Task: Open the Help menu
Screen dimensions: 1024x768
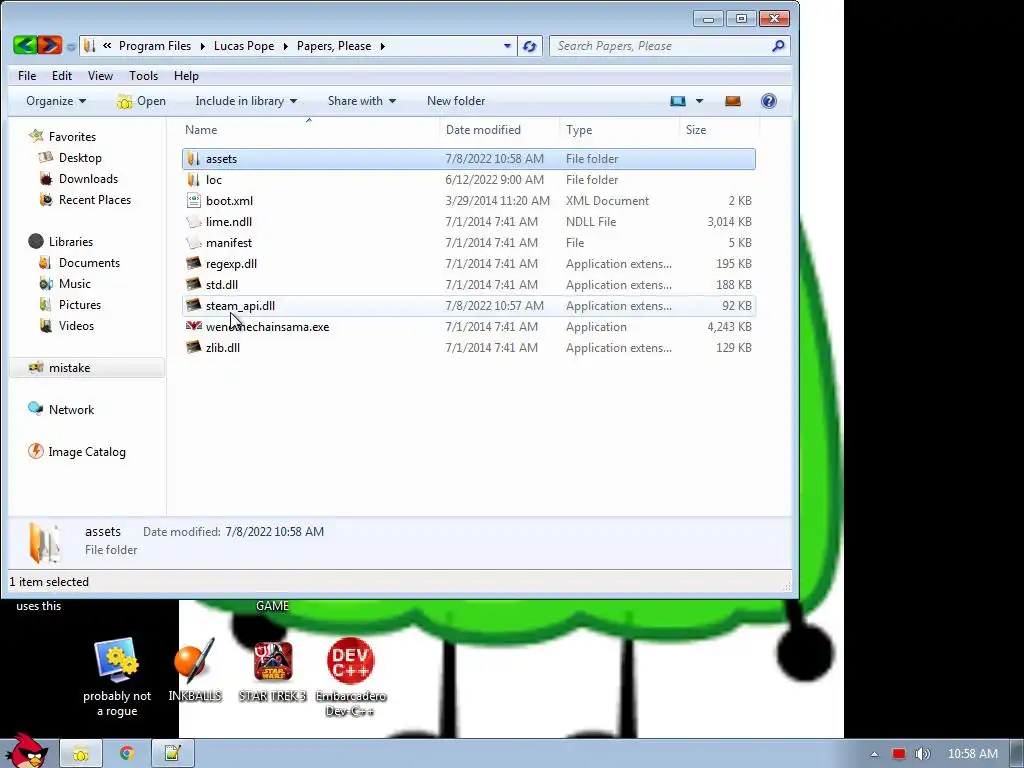Action: [x=186, y=76]
